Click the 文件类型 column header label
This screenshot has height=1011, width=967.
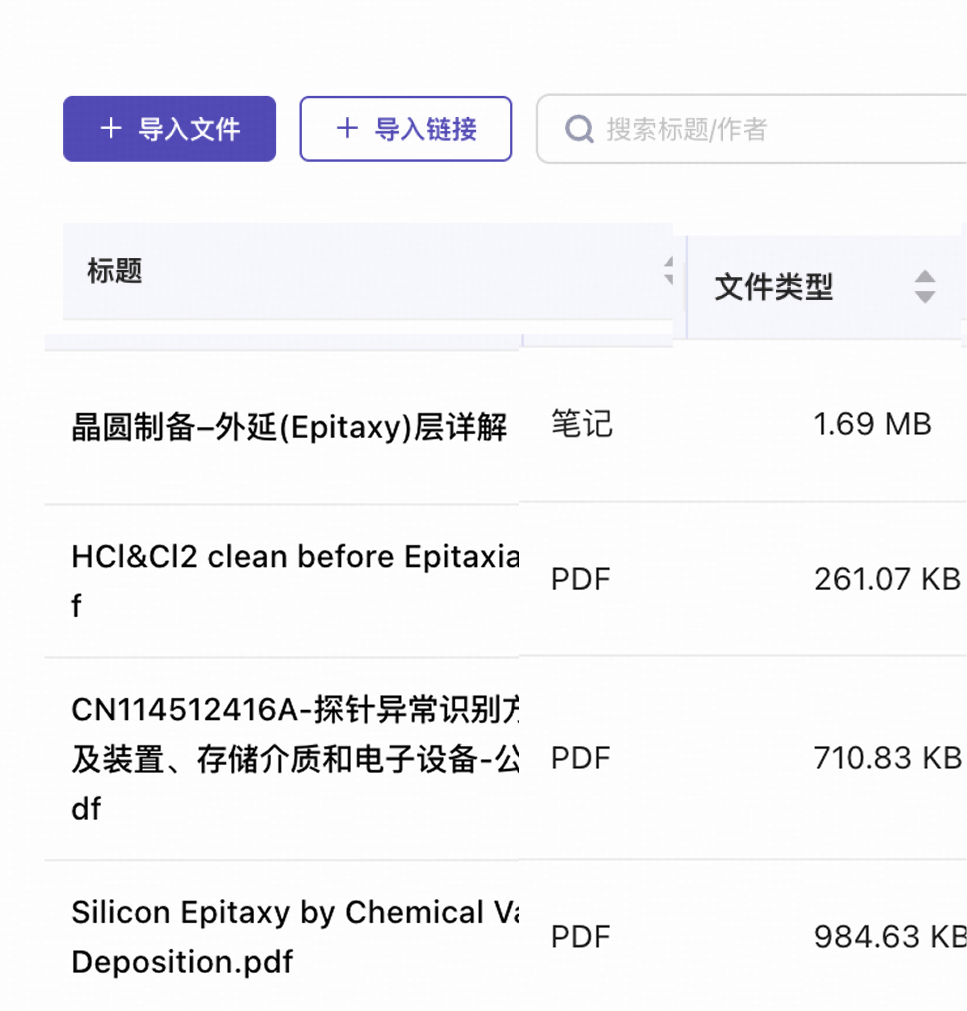[774, 287]
